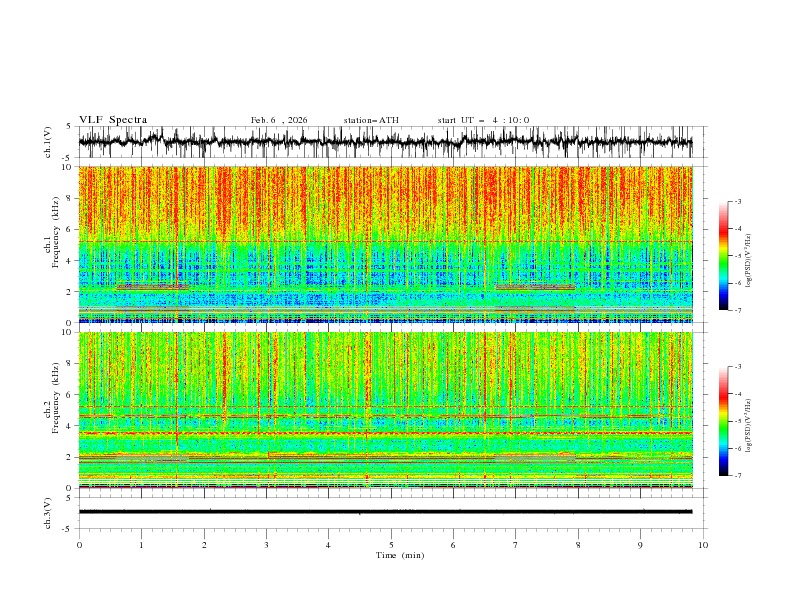This screenshot has width=792, height=612.
Task: Click the 'VLF Spectra' title text
Action: 113,120
